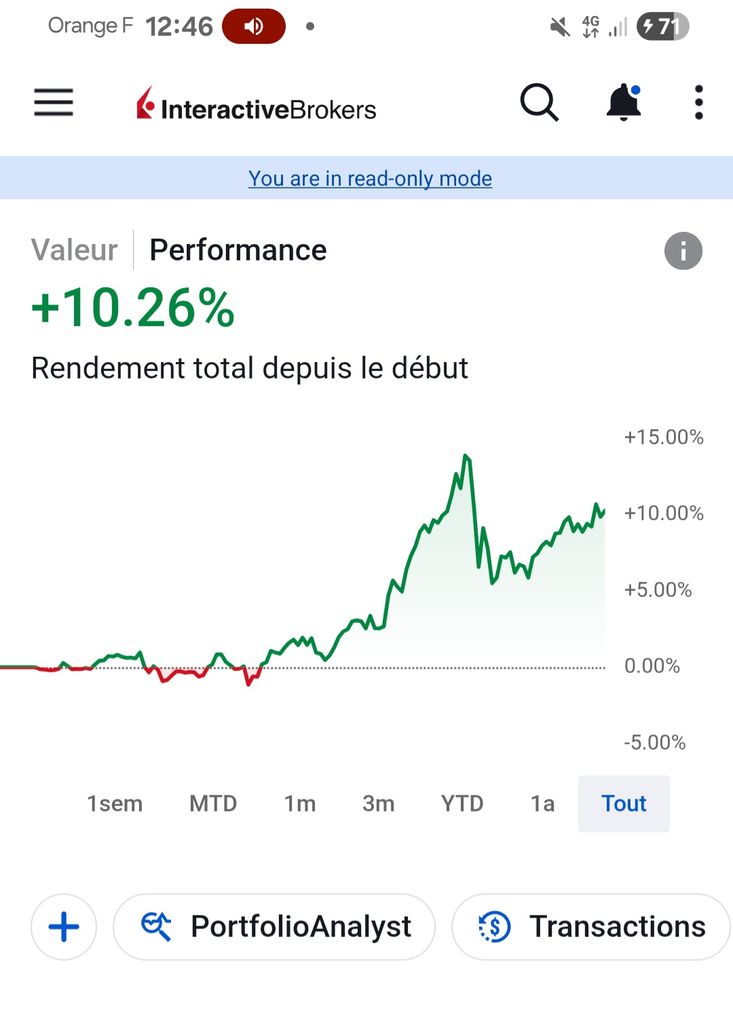The height and width of the screenshot is (1024, 733).
Task: Tap the audio indicator in status bar
Action: [253, 26]
